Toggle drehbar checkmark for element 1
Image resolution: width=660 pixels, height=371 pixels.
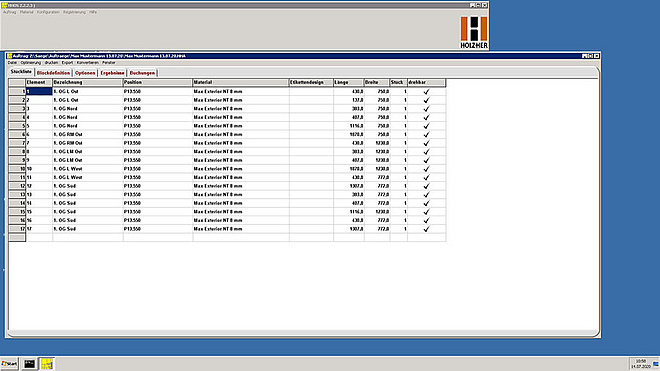(x=426, y=91)
